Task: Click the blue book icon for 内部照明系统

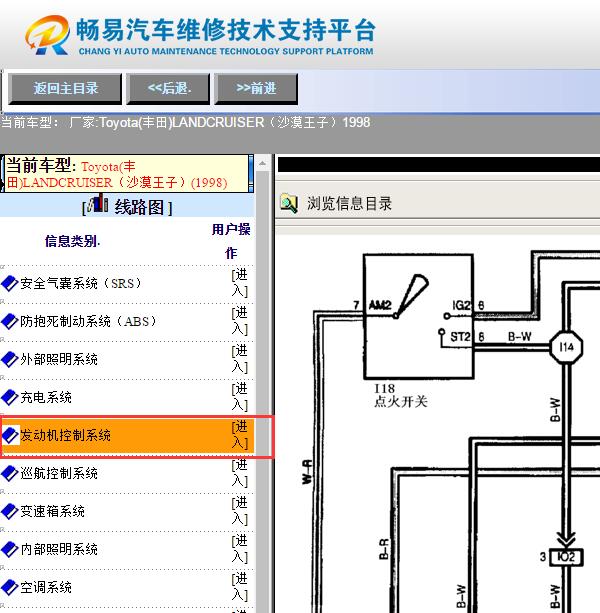Action: click(x=9, y=549)
